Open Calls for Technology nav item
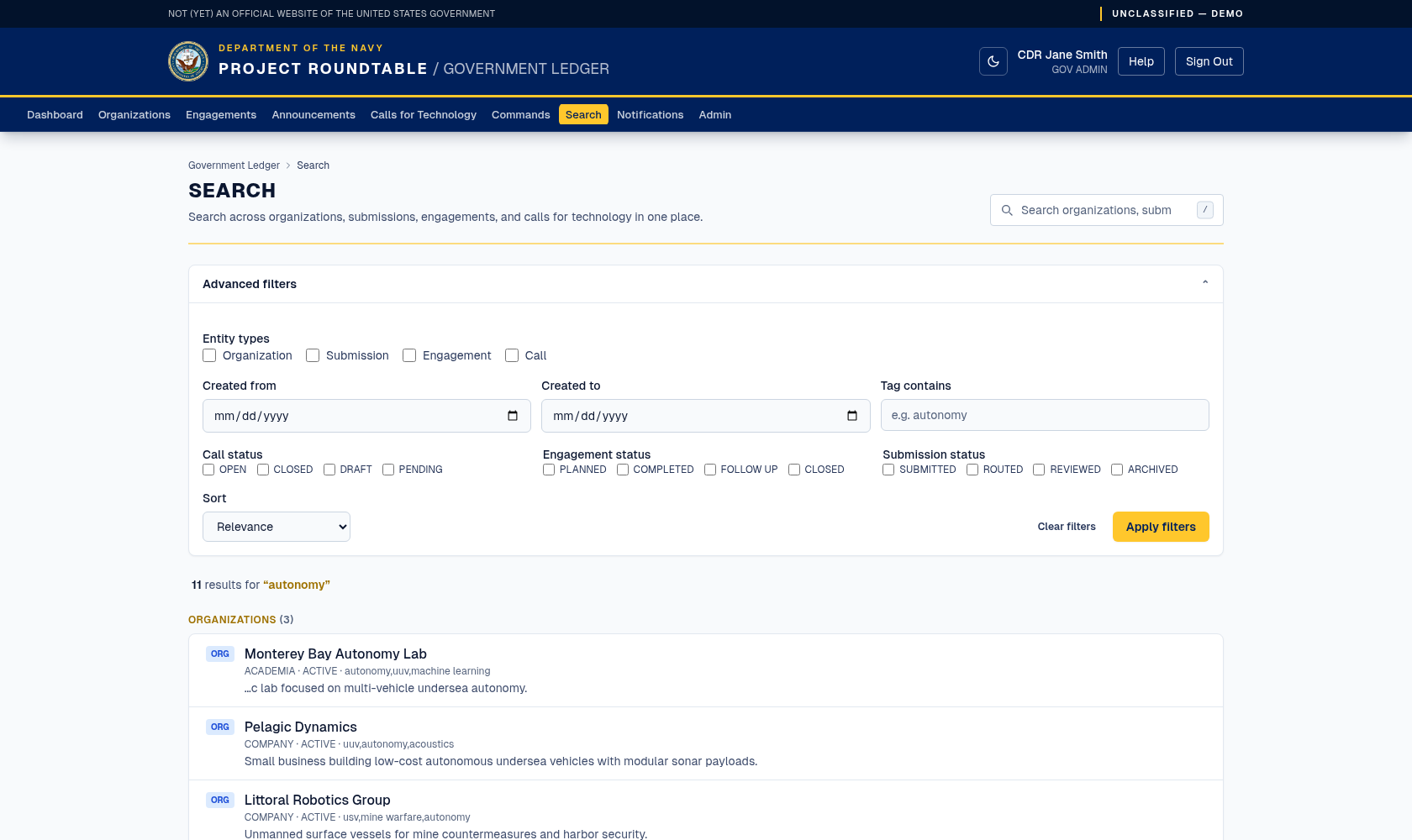1412x840 pixels. [424, 115]
